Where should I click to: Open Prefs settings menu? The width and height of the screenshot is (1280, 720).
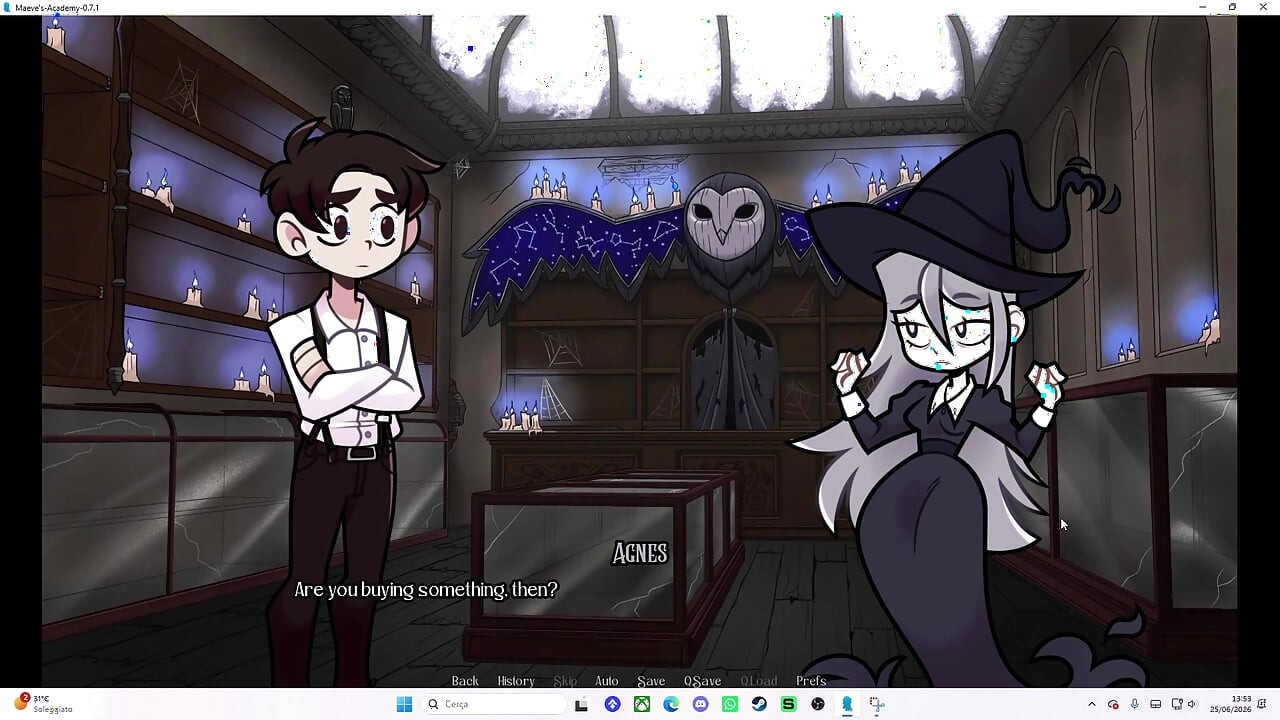[x=811, y=681]
